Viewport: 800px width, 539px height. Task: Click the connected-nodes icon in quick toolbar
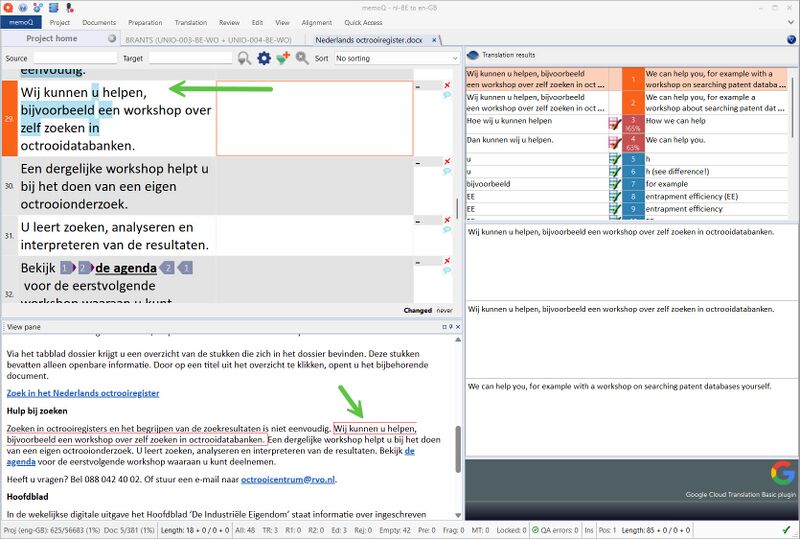pos(38,7)
